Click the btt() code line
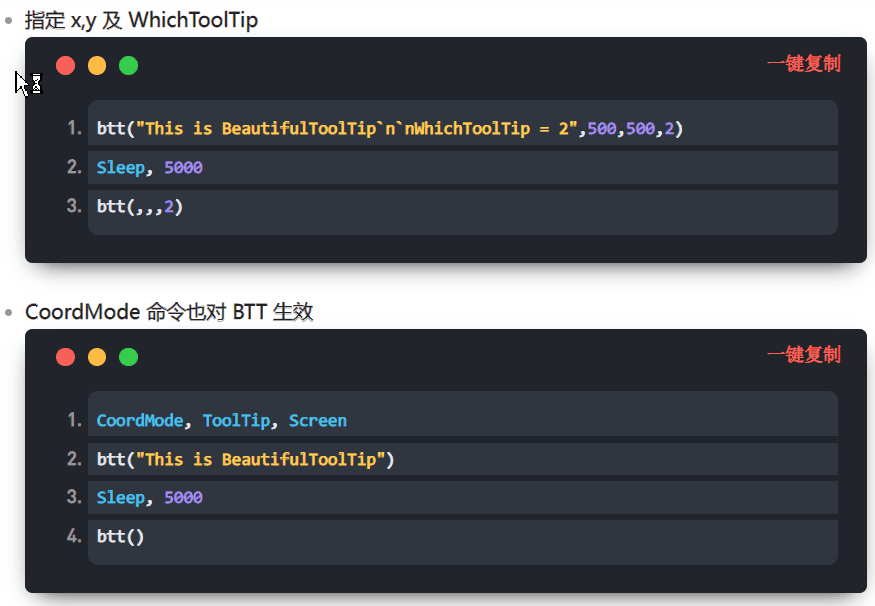Screen dimensions: 875x606 pos(121,537)
